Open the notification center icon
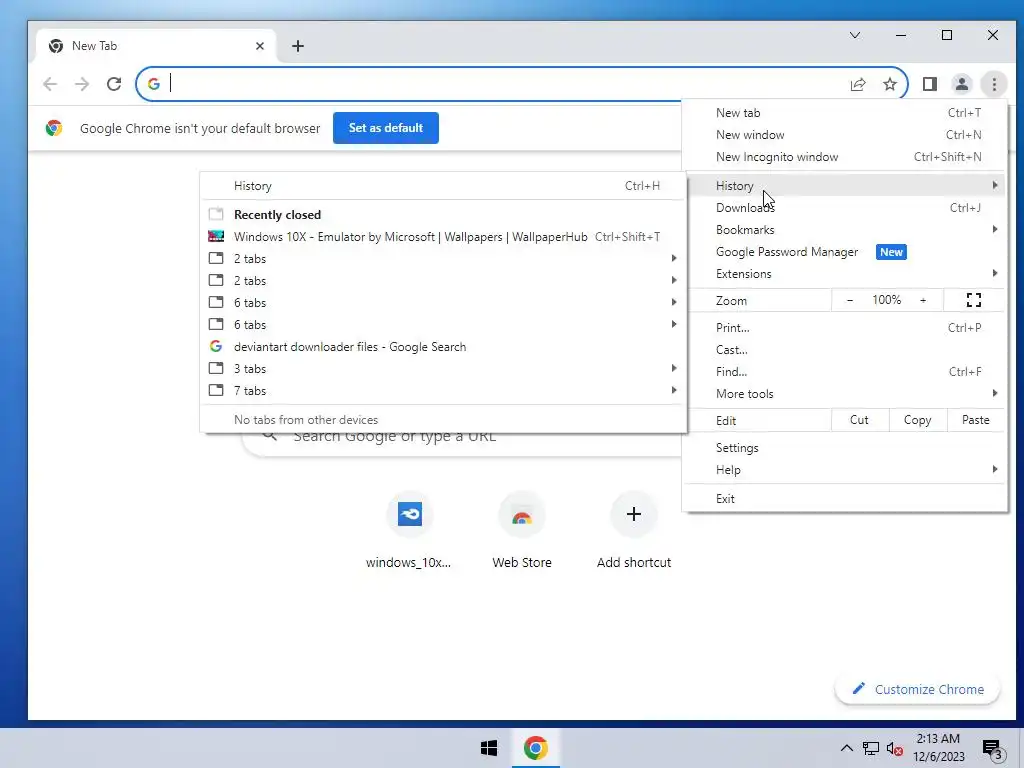The height and width of the screenshot is (768, 1024). coord(992,750)
